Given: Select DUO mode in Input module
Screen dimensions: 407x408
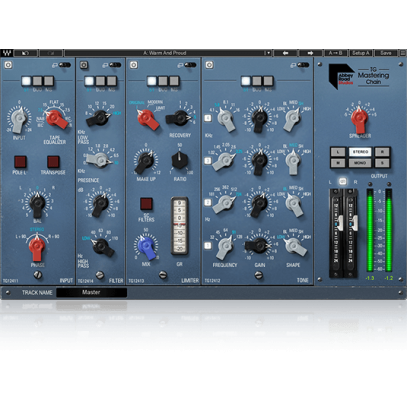Looking at the screenshot, I should click(x=37, y=81).
